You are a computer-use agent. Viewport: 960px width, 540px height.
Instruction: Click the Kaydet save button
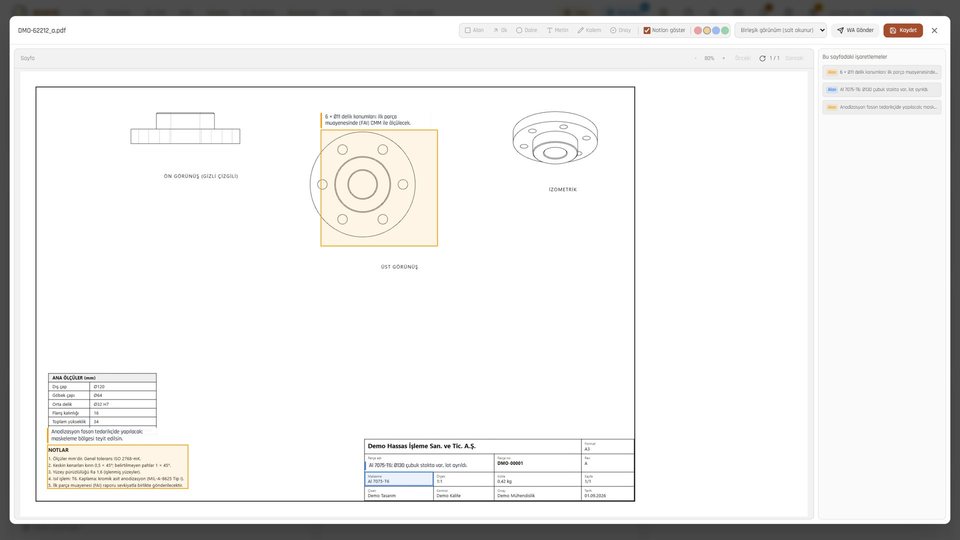pos(903,30)
